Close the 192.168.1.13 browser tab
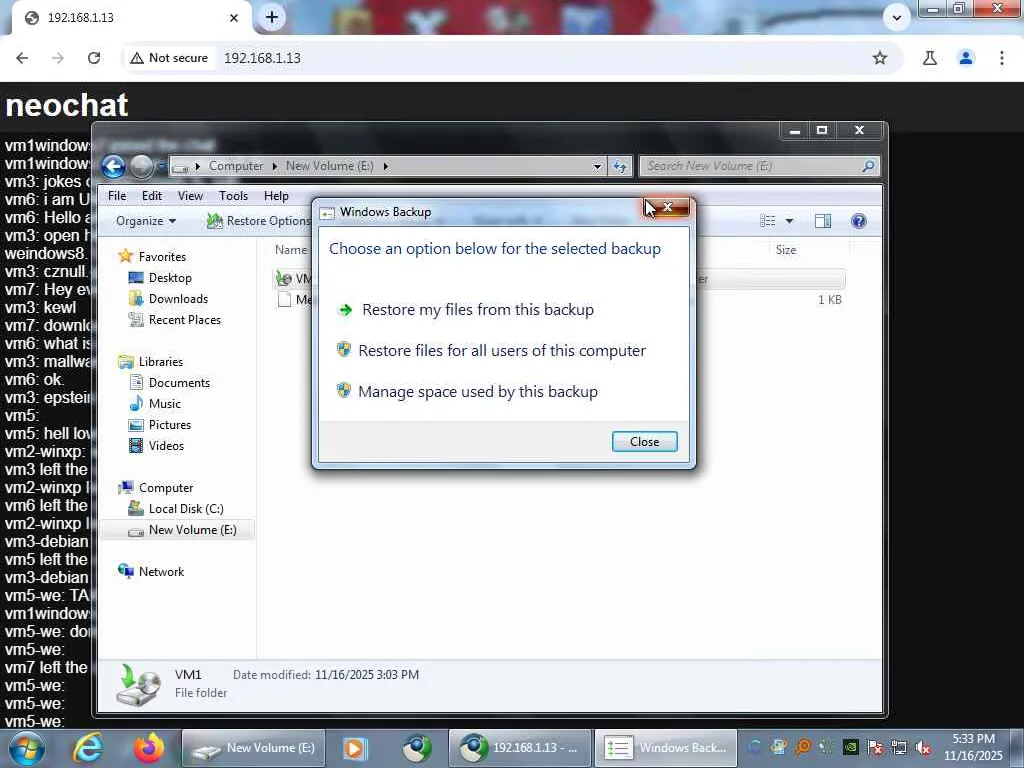 pyautogui.click(x=234, y=18)
